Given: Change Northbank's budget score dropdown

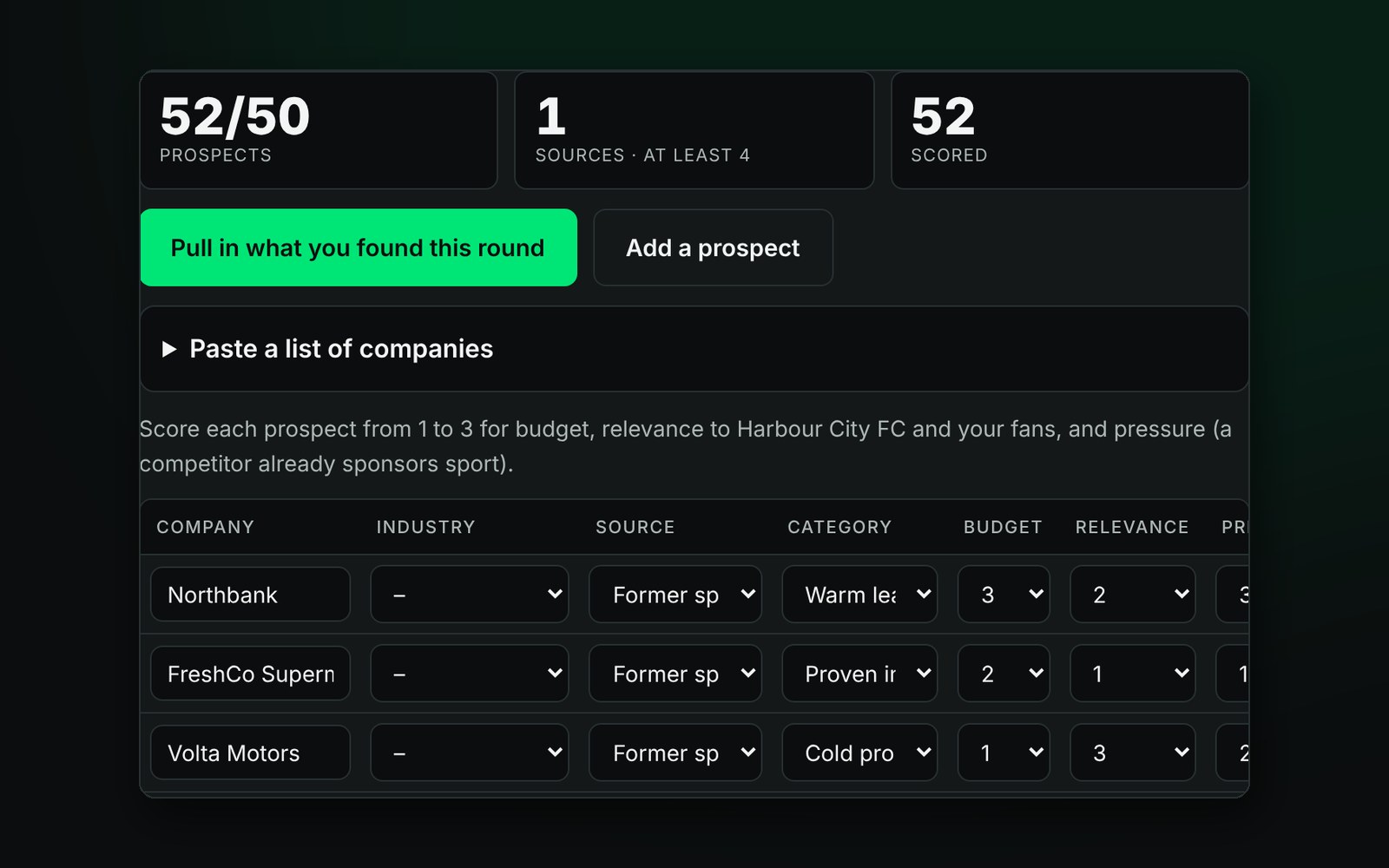Looking at the screenshot, I should 1004,595.
